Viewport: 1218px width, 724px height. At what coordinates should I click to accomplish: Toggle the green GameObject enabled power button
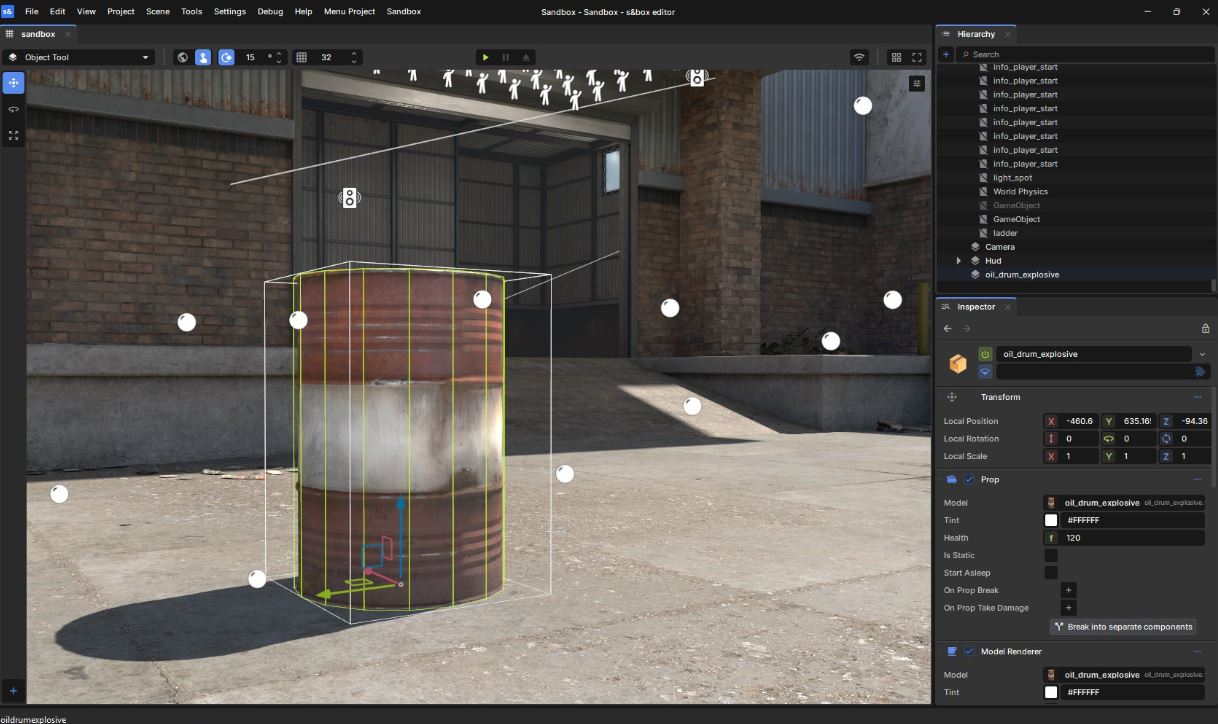click(985, 354)
